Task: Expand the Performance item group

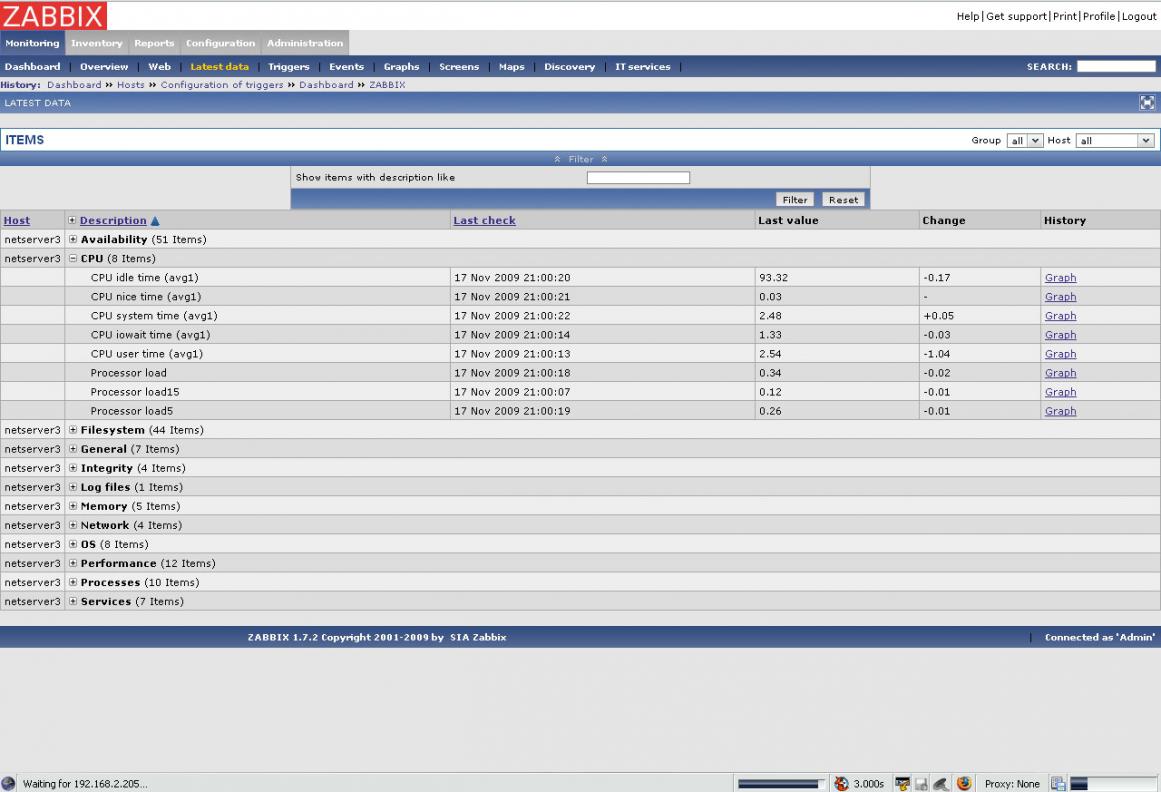Action: [73, 563]
